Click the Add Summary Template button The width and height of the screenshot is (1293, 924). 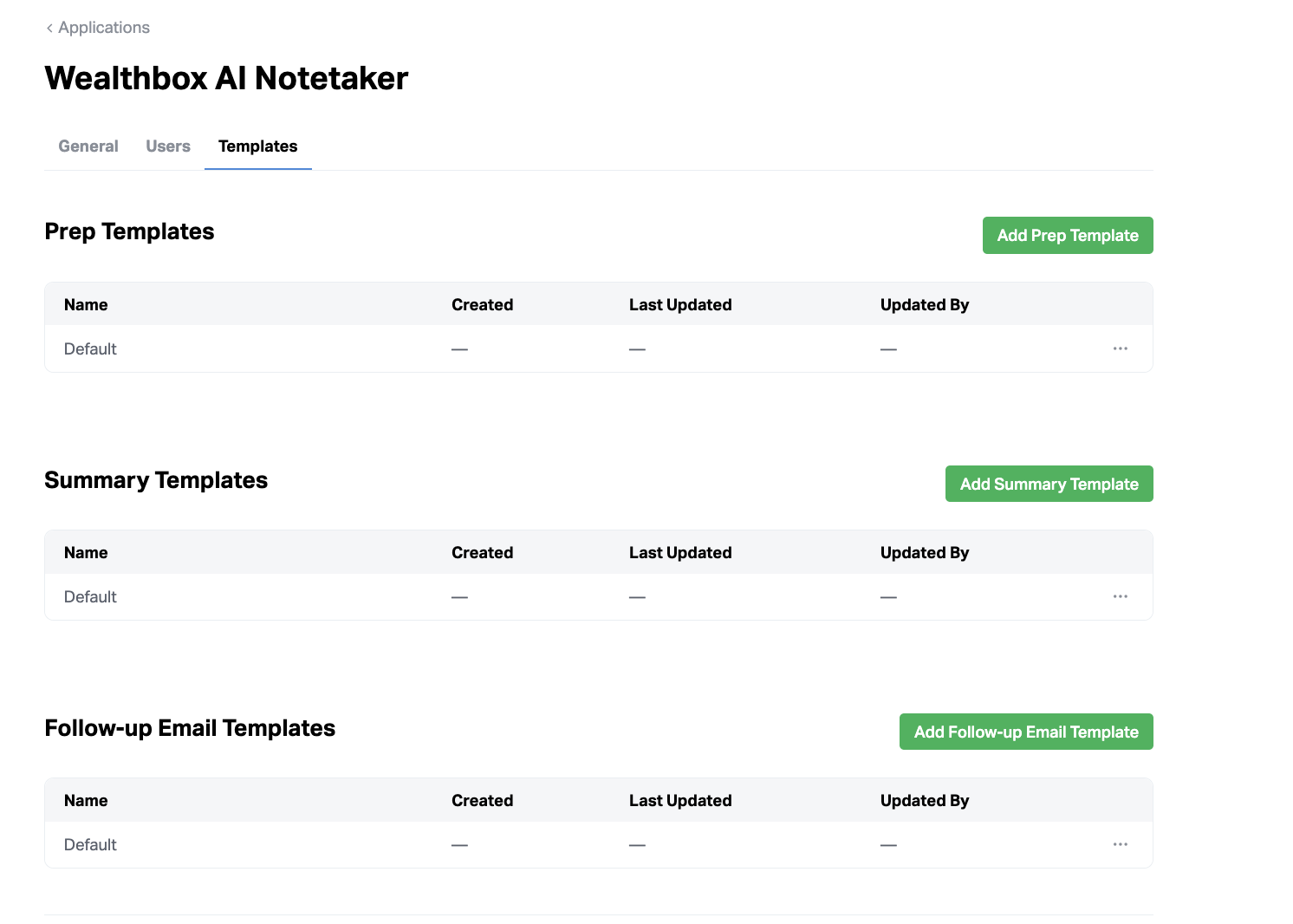point(1049,484)
